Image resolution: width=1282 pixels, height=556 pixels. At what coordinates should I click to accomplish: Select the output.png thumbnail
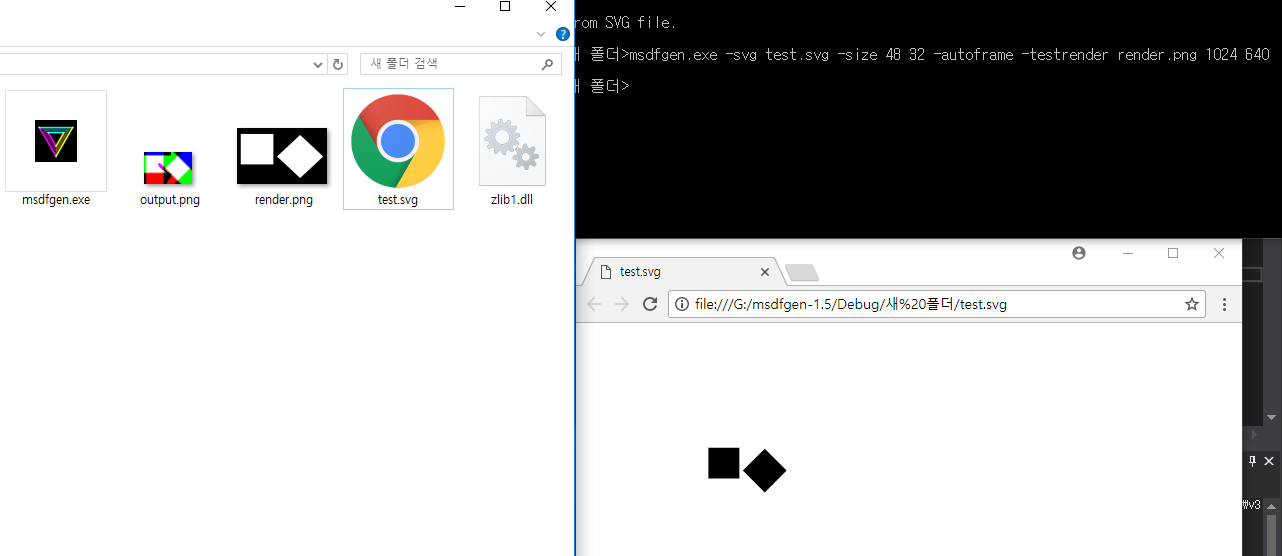click(x=168, y=168)
